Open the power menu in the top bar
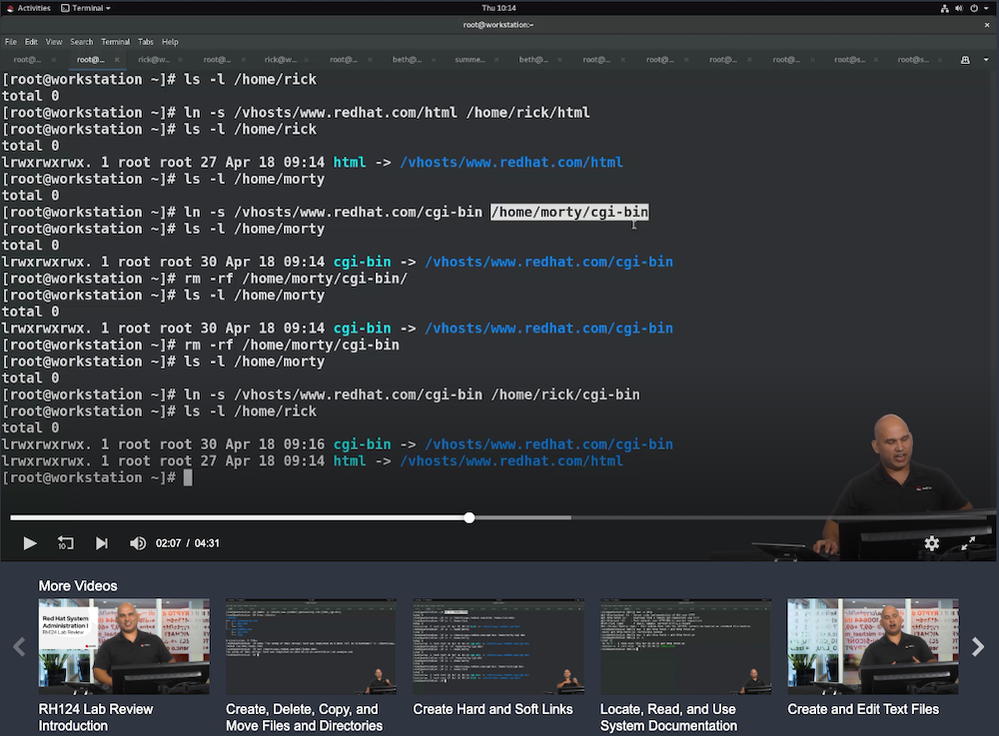The height and width of the screenshot is (736, 999). 974,8
